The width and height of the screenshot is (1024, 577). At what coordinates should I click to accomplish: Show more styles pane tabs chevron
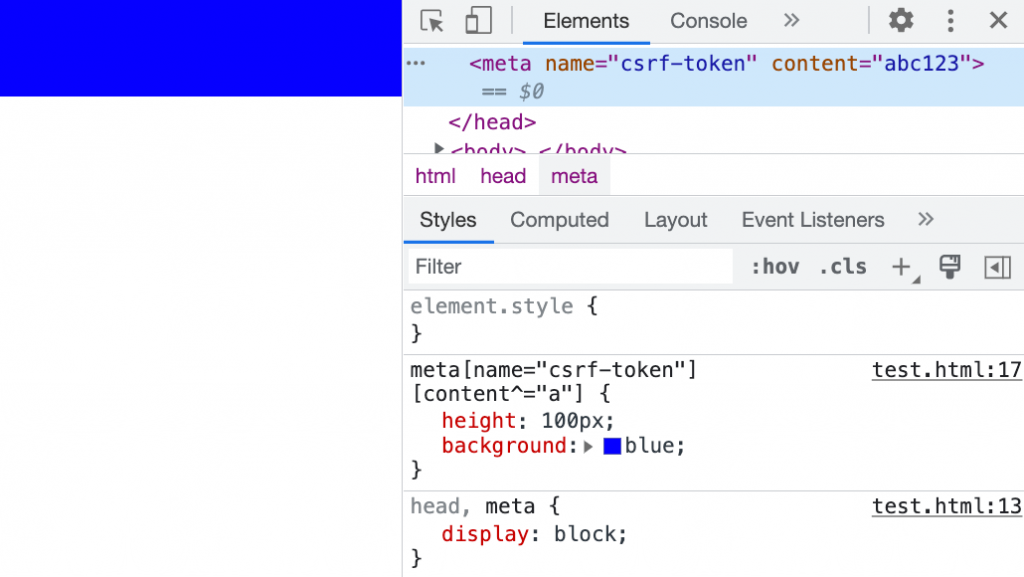pyautogui.click(x=925, y=219)
